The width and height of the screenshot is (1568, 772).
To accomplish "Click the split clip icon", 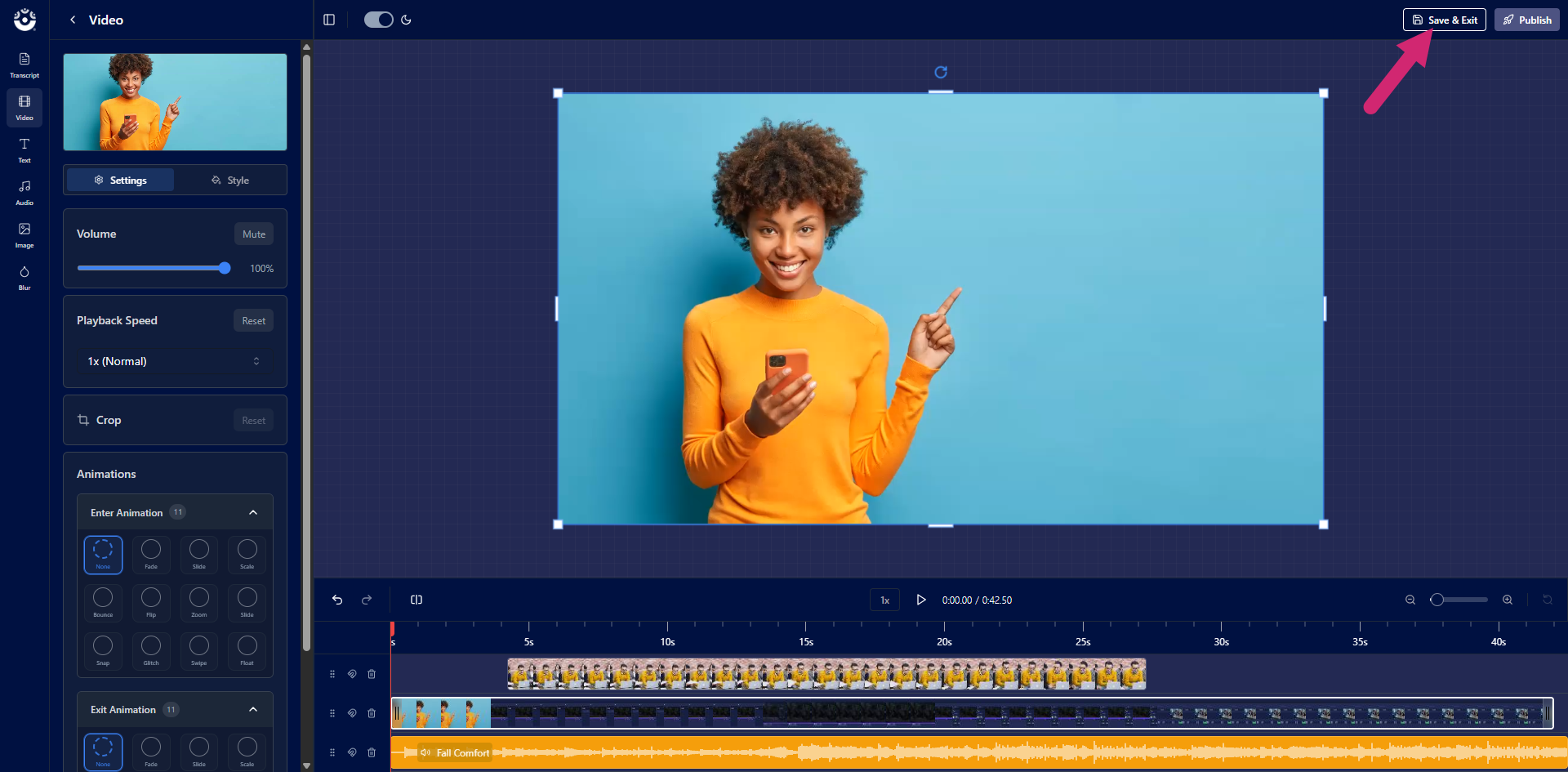I will (x=416, y=600).
